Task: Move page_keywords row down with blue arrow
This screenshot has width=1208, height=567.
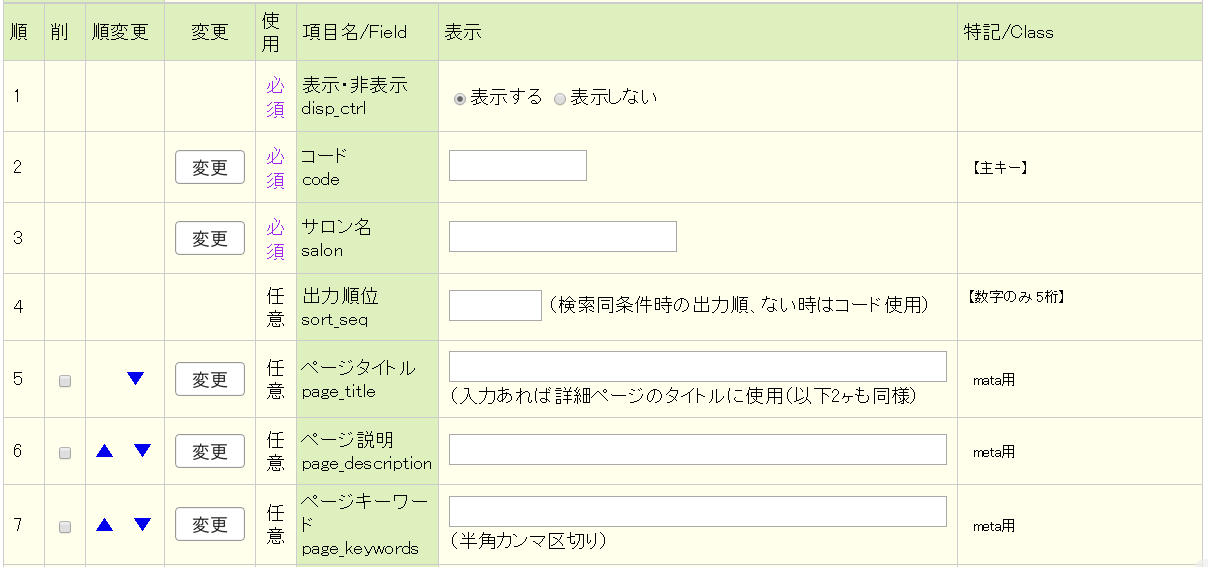Action: (142, 524)
